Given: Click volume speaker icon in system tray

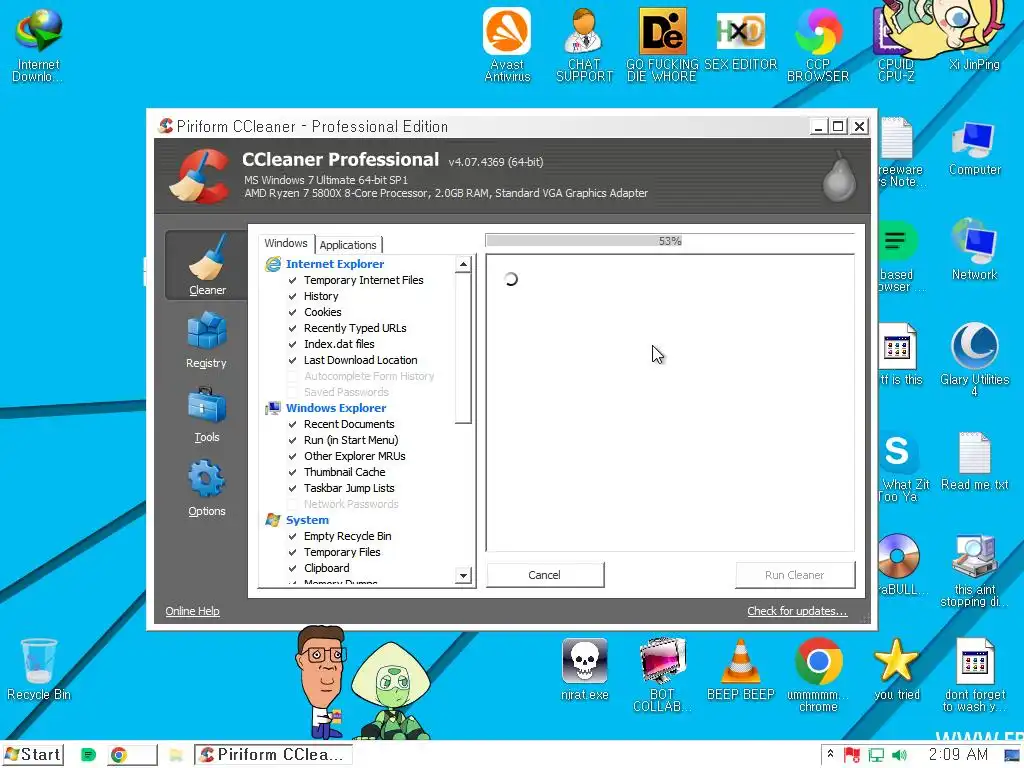Looking at the screenshot, I should (899, 755).
